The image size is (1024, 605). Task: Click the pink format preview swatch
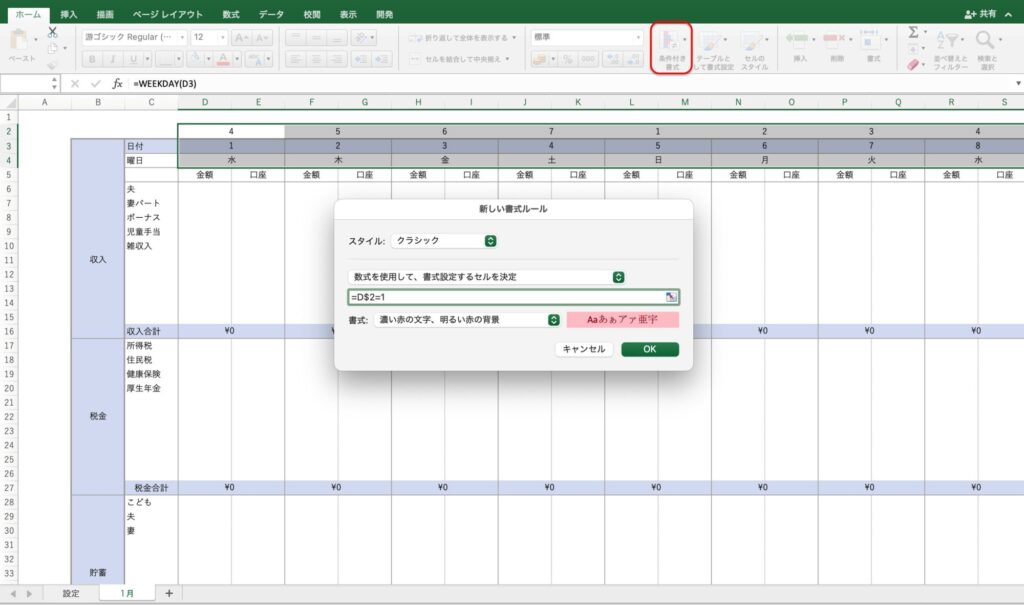coord(622,320)
